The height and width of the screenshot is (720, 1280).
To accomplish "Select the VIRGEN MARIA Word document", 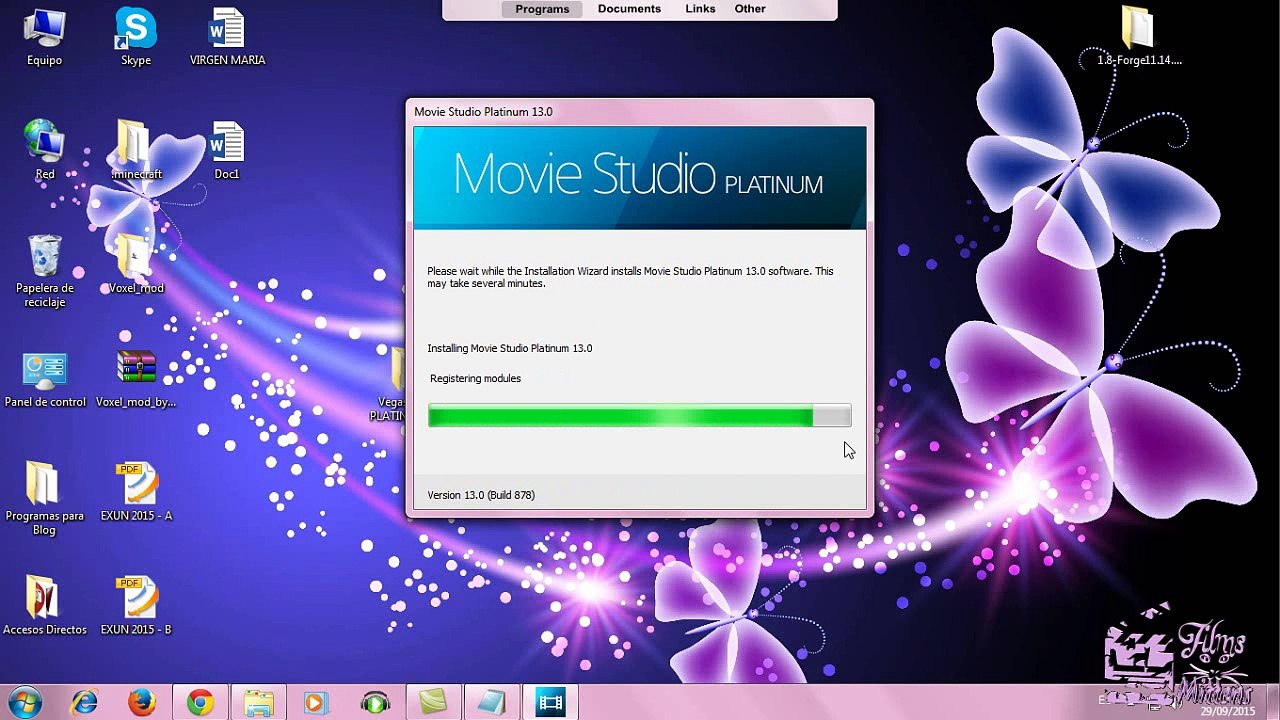I will 227,38.
